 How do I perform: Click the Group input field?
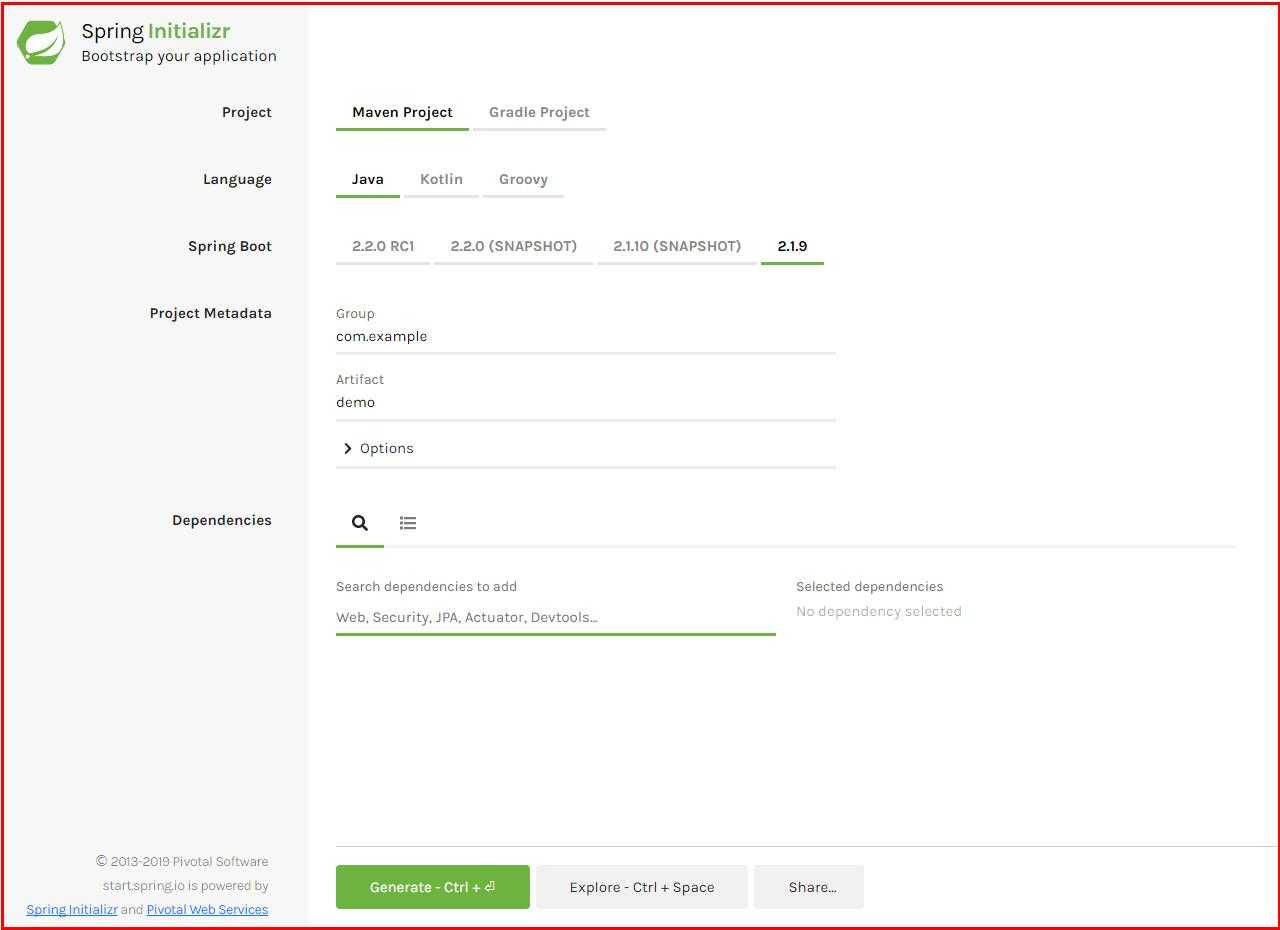pyautogui.click(x=585, y=337)
